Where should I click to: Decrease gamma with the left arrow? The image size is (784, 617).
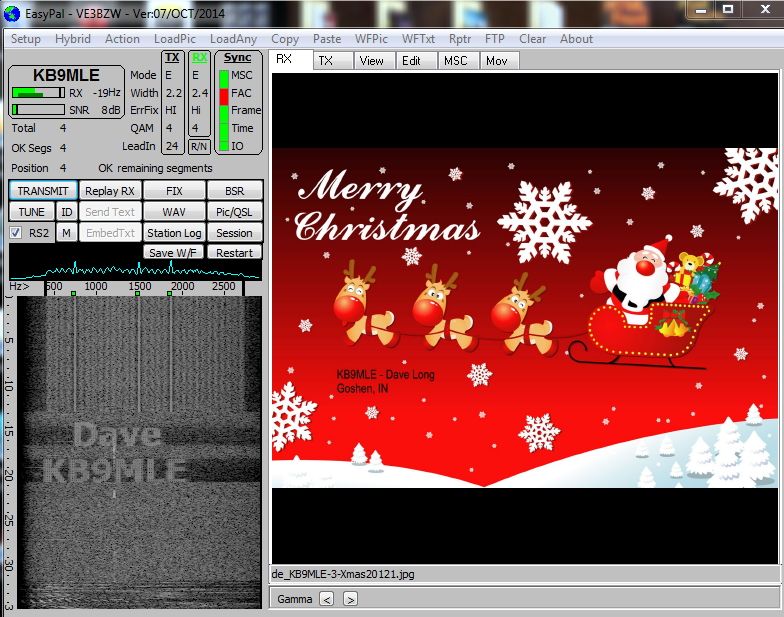coord(326,599)
